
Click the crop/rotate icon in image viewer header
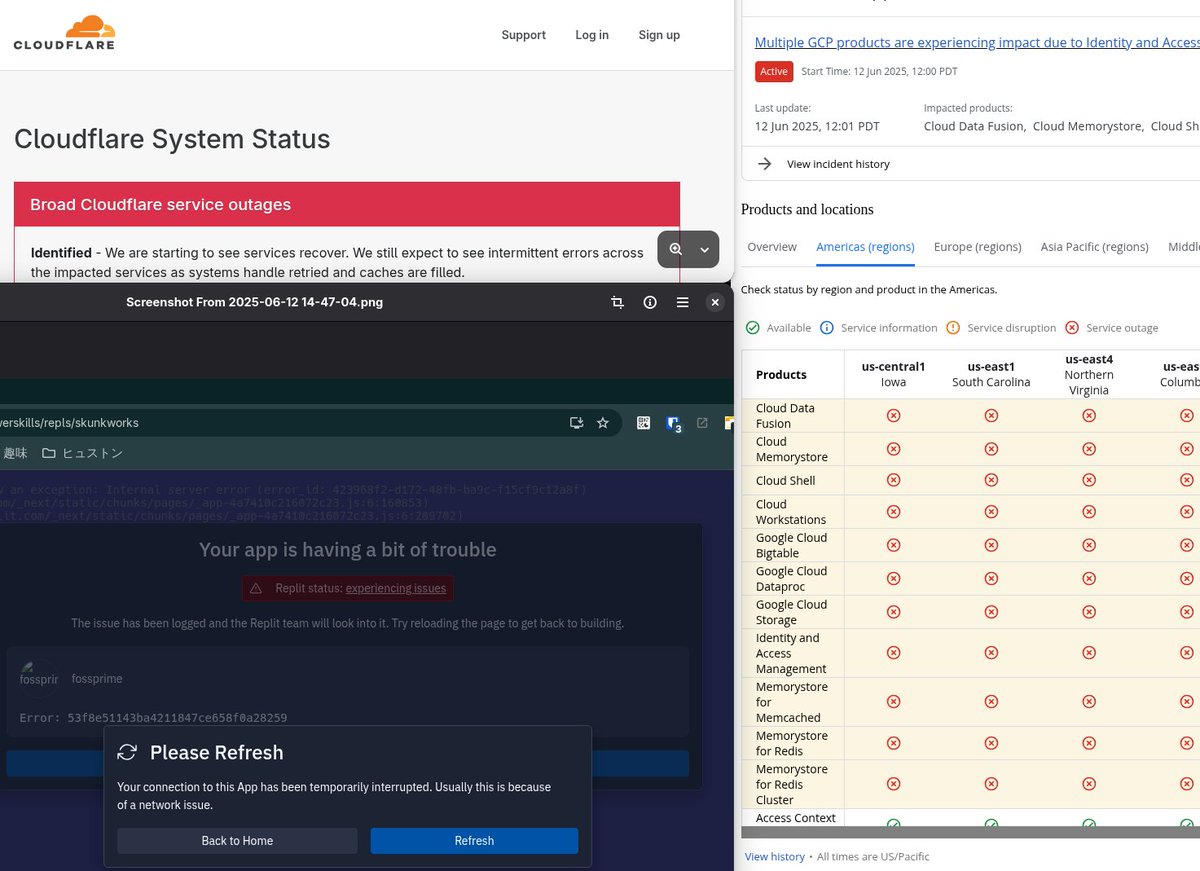pyautogui.click(x=618, y=302)
